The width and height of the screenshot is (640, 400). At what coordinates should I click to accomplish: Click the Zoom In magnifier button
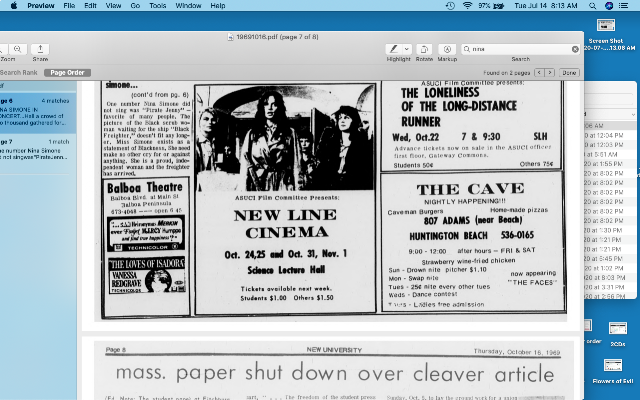coord(18,49)
